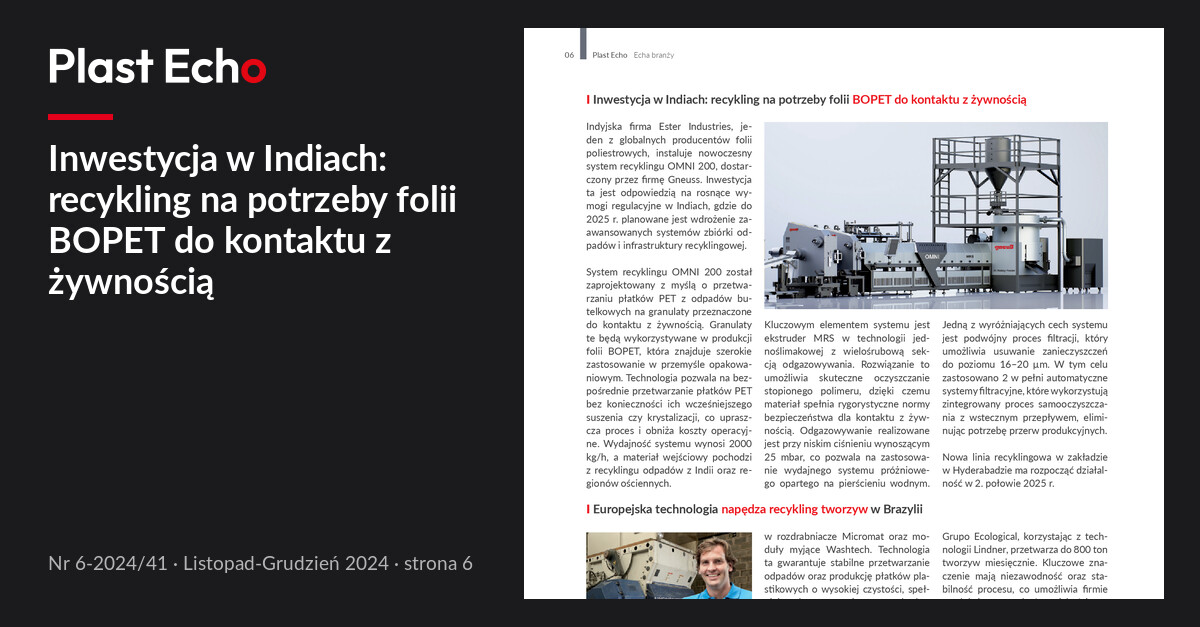The width and height of the screenshot is (1200, 627).
Task: Click the red accent line under the logo
Action: point(80,117)
